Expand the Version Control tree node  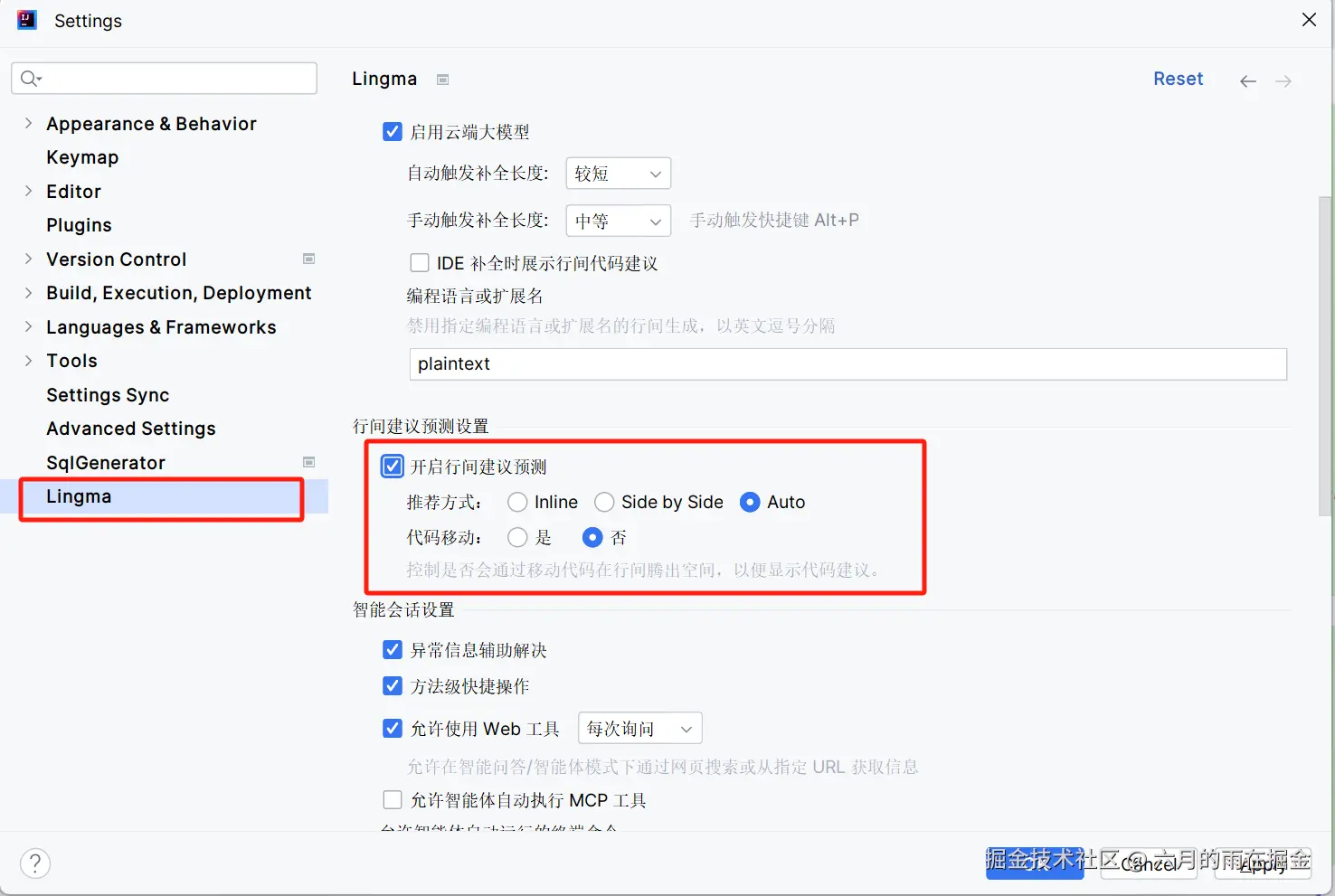click(28, 259)
